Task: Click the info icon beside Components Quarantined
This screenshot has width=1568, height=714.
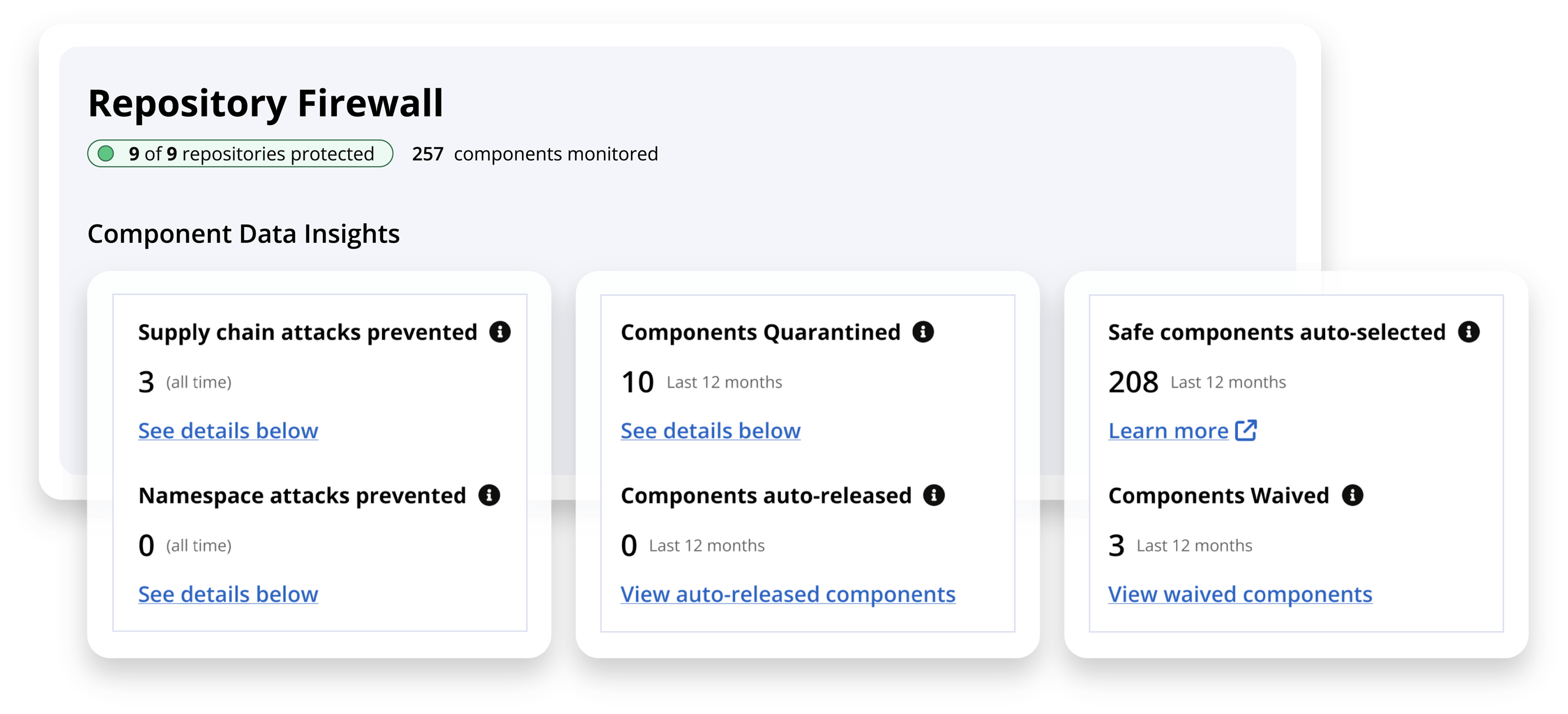Action: coord(924,332)
